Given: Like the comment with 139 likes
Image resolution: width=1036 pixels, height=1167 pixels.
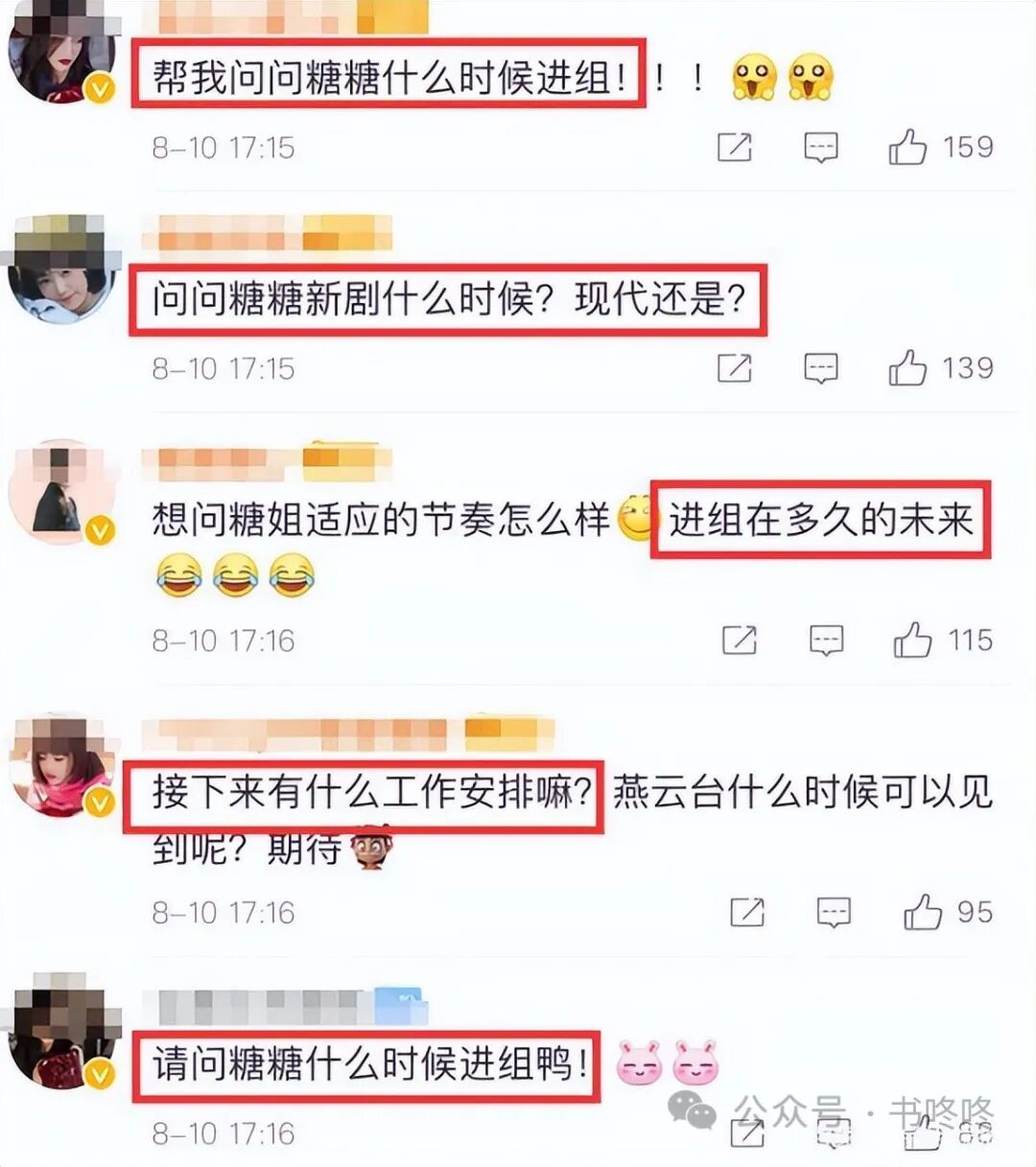Looking at the screenshot, I should tap(906, 368).
